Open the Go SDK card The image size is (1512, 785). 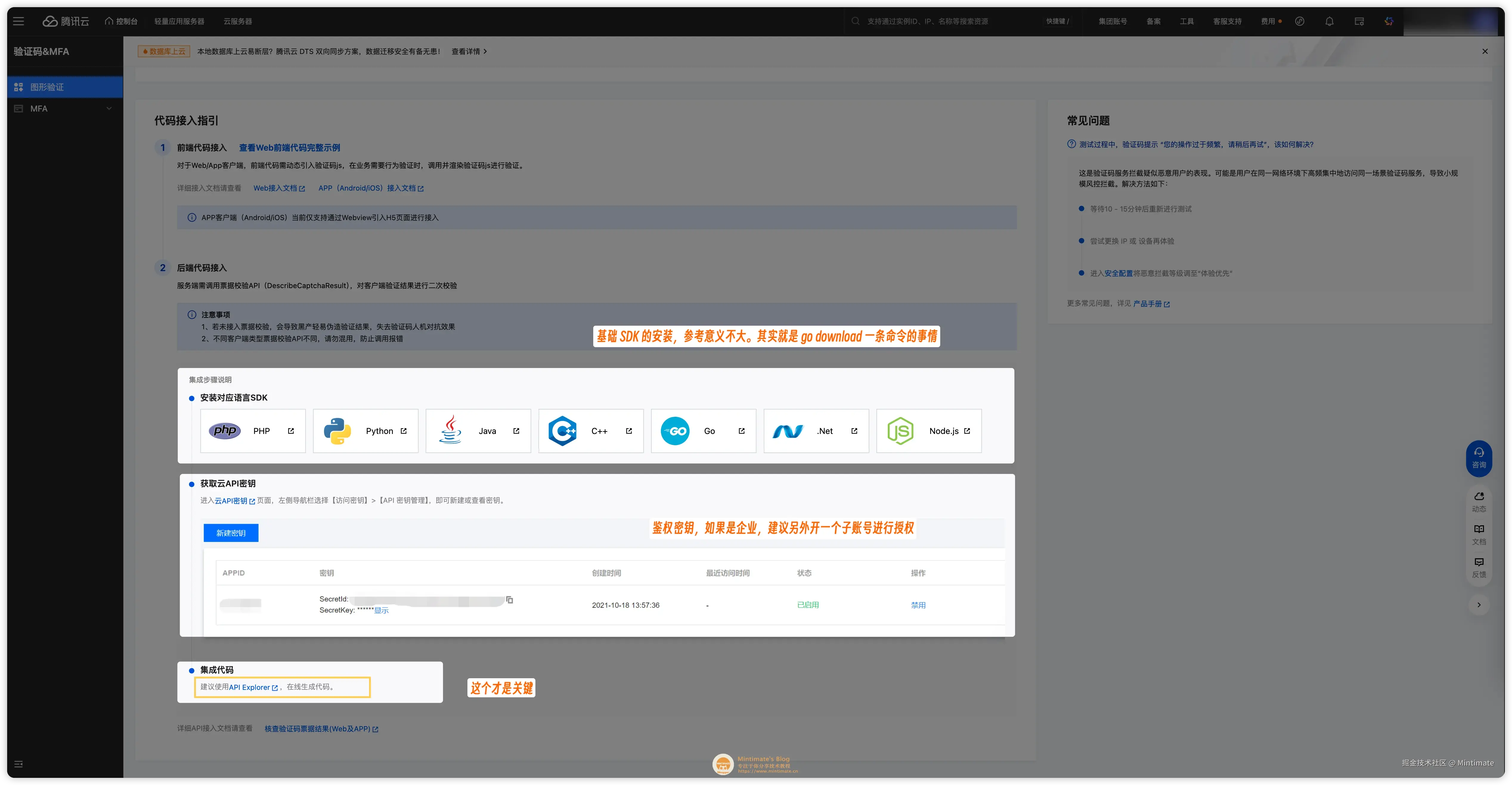point(703,431)
